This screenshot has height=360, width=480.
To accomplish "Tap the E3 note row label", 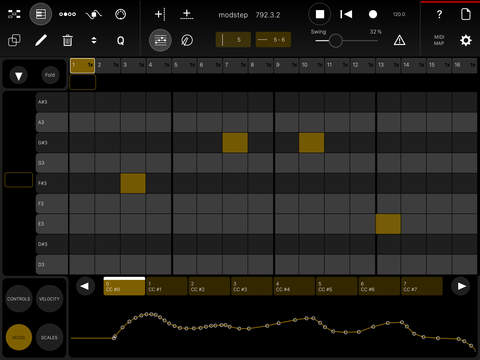I will [x=52, y=224].
